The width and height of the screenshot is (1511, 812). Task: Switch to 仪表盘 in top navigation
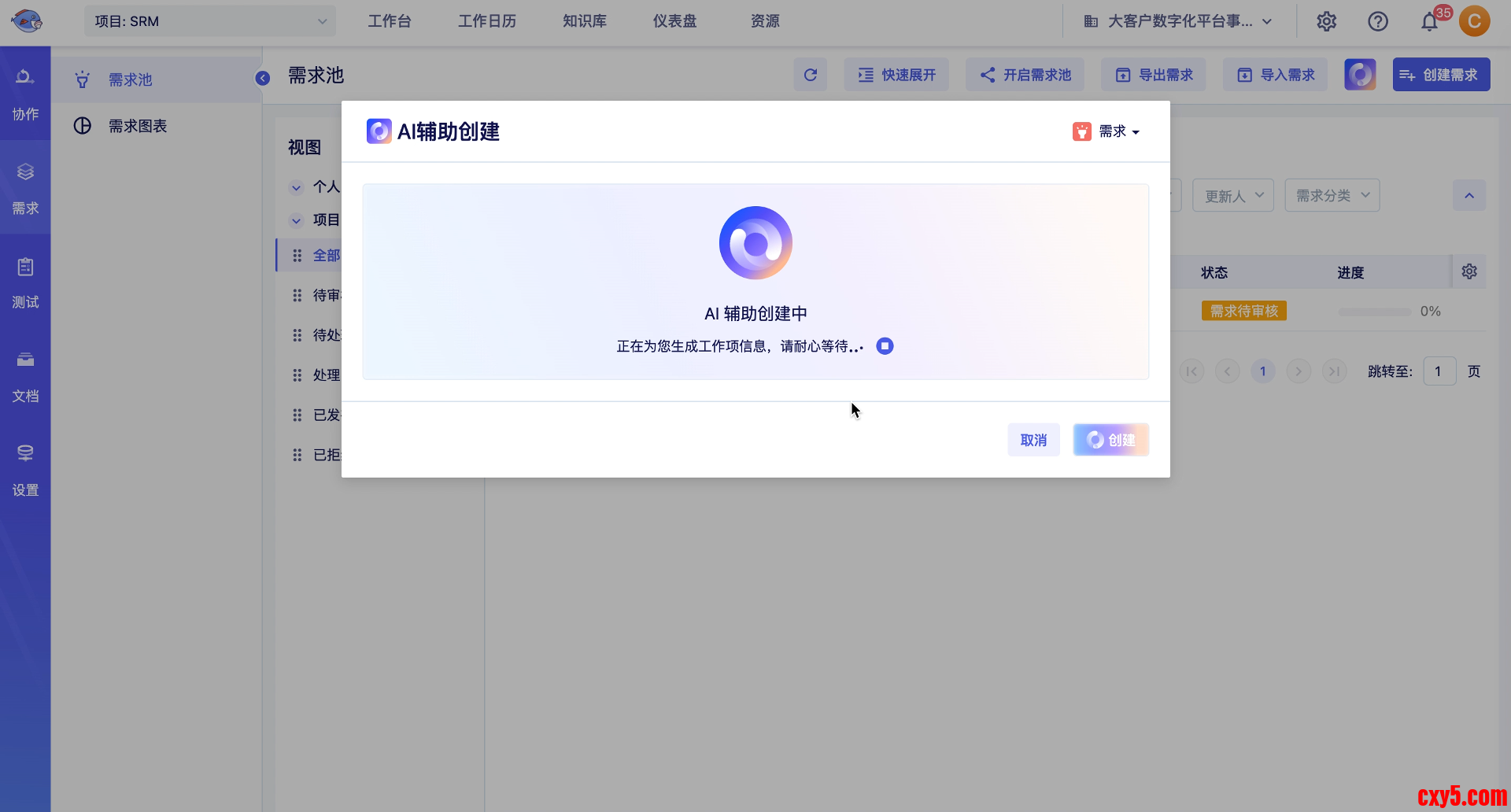(674, 21)
